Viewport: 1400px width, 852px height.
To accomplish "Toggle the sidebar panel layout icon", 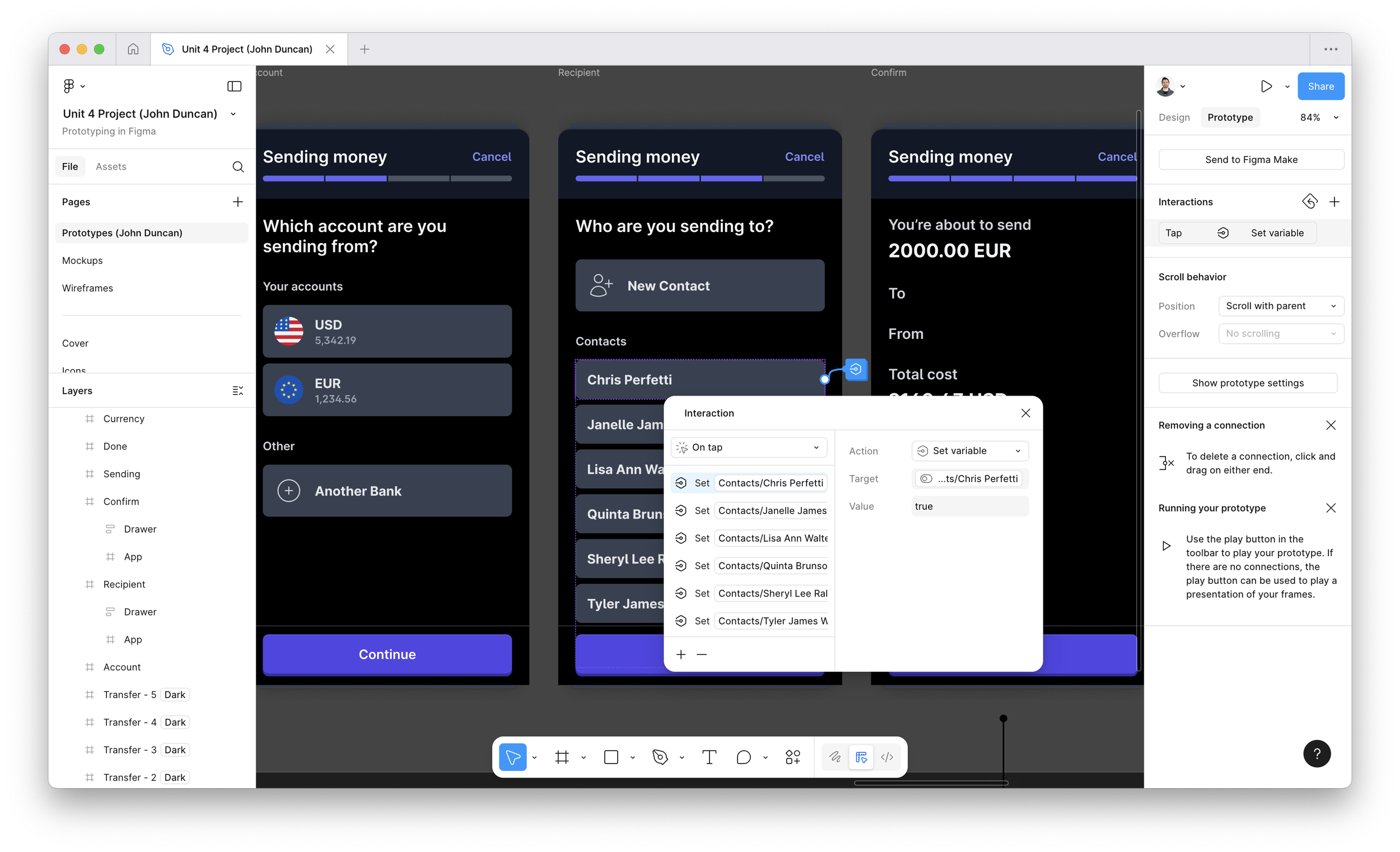I will pos(234,86).
